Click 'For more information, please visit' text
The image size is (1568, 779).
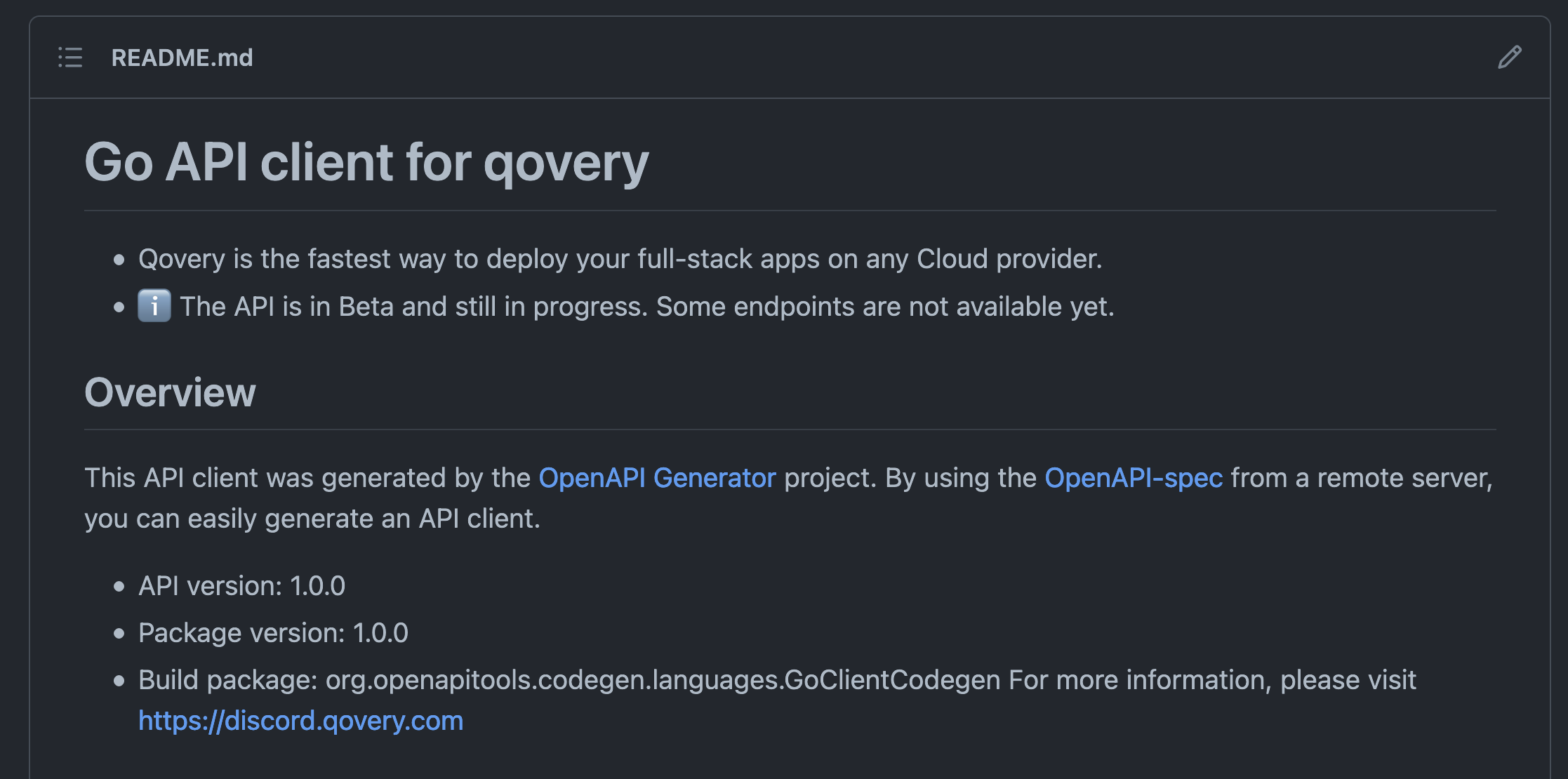[x=1212, y=680]
